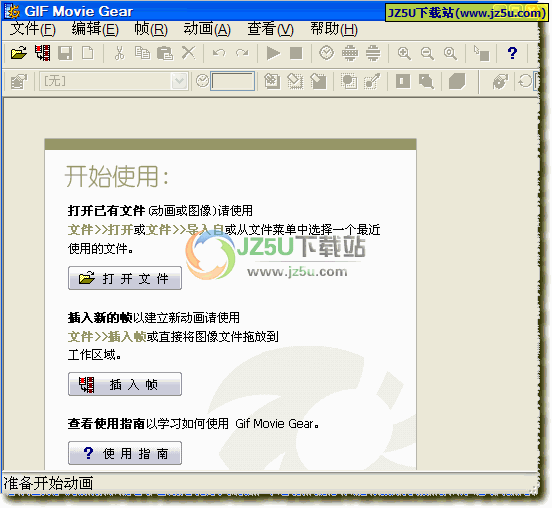Screen dimensions: 552x508
Task: Click the Open file folder toolbar icon
Action: [19, 53]
